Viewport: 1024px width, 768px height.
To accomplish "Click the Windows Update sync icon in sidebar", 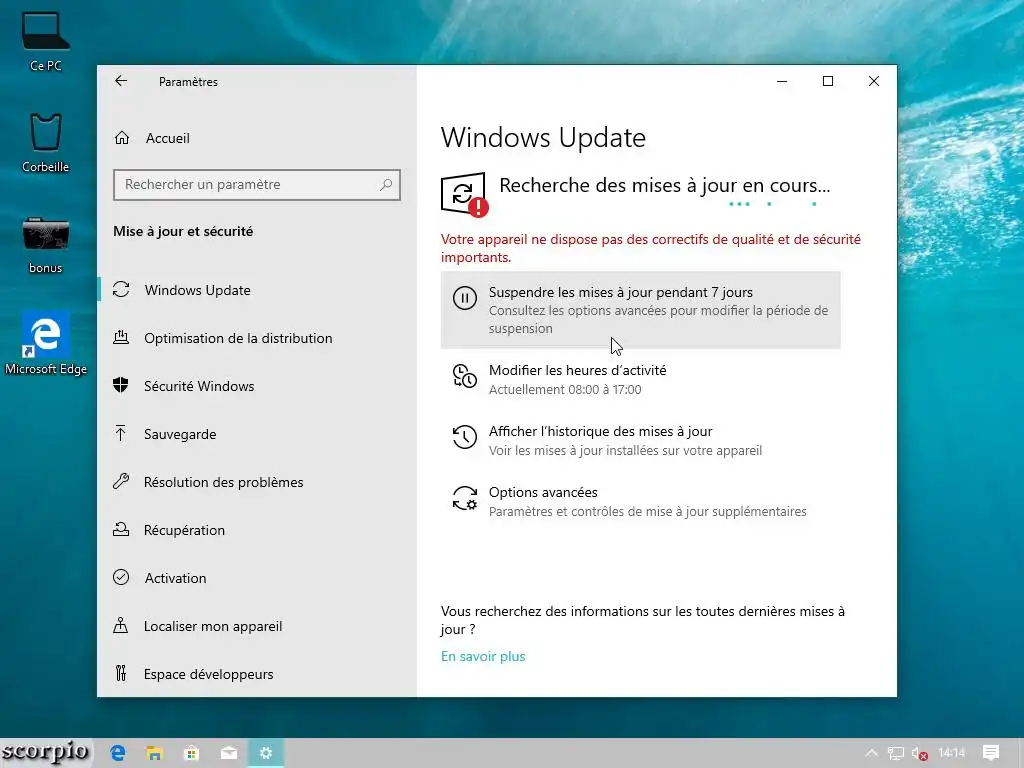I will click(x=121, y=289).
